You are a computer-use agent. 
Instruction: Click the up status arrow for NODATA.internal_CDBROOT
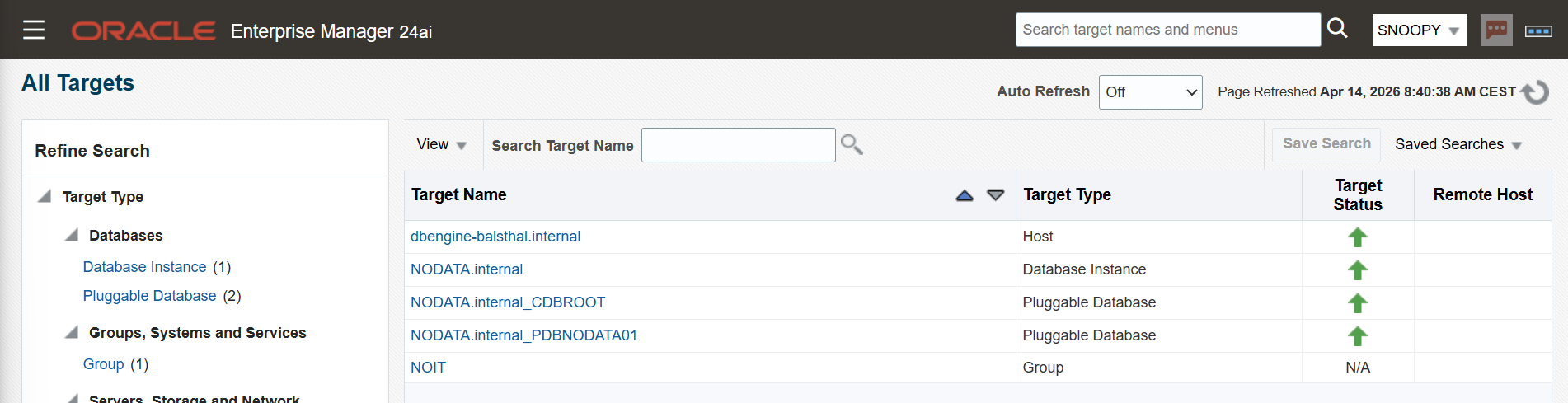pos(1358,303)
